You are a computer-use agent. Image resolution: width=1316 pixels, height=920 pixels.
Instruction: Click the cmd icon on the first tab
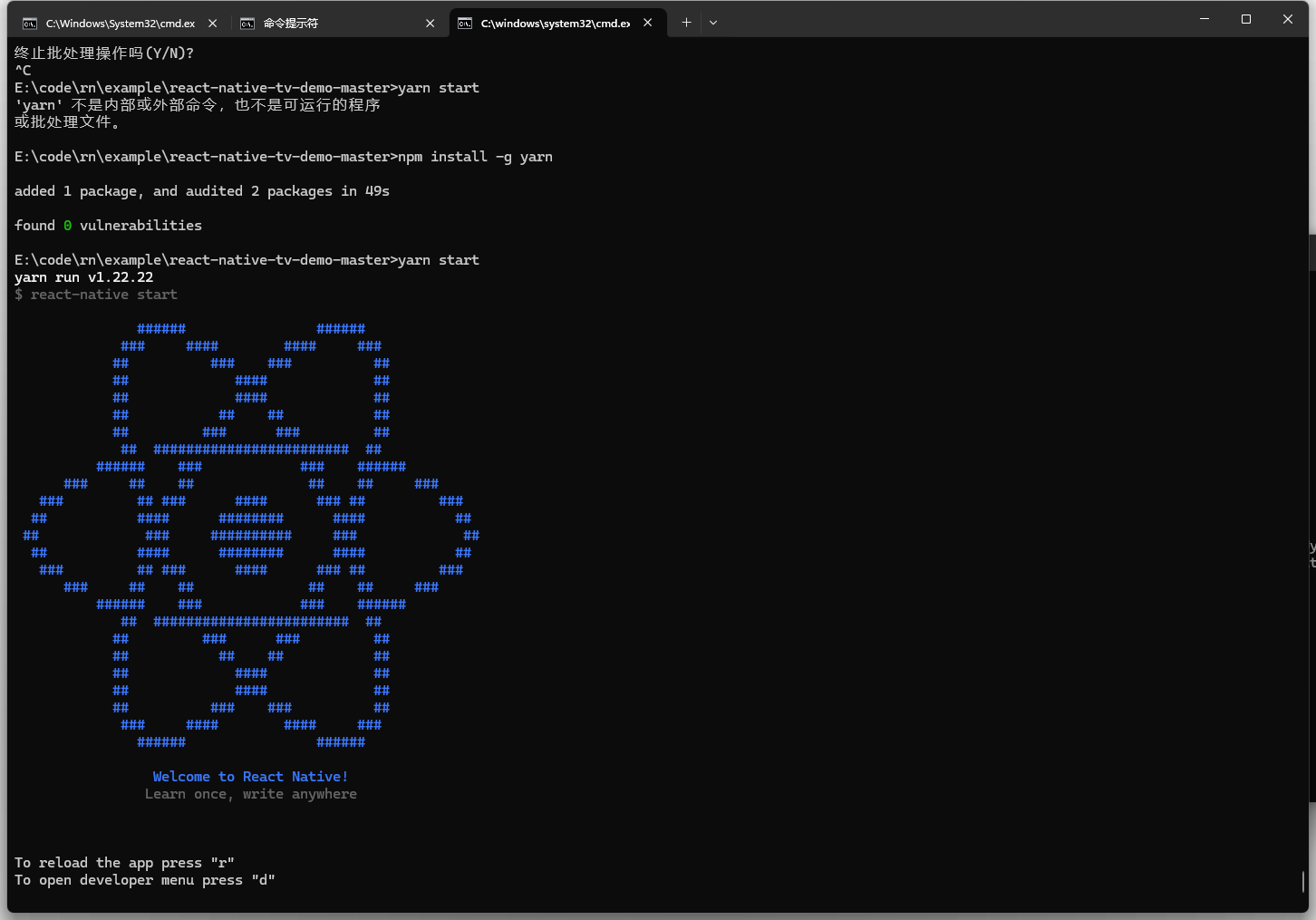click(x=31, y=23)
